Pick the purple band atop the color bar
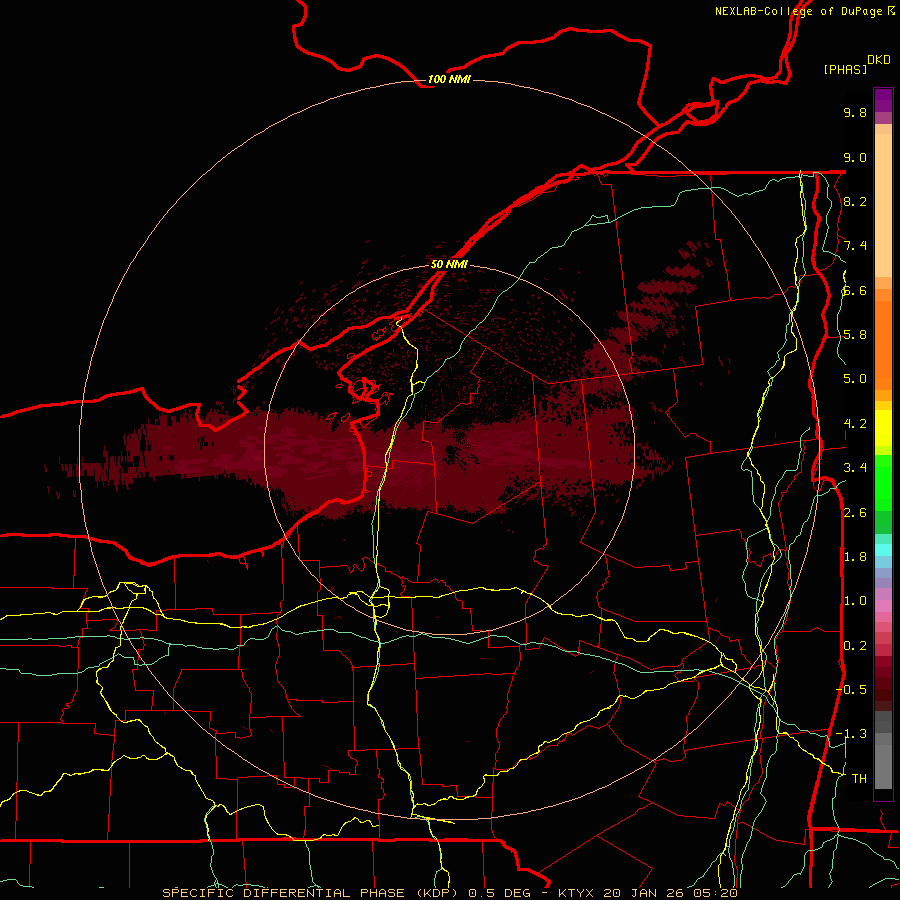This screenshot has height=900, width=900. pyautogui.click(x=883, y=100)
